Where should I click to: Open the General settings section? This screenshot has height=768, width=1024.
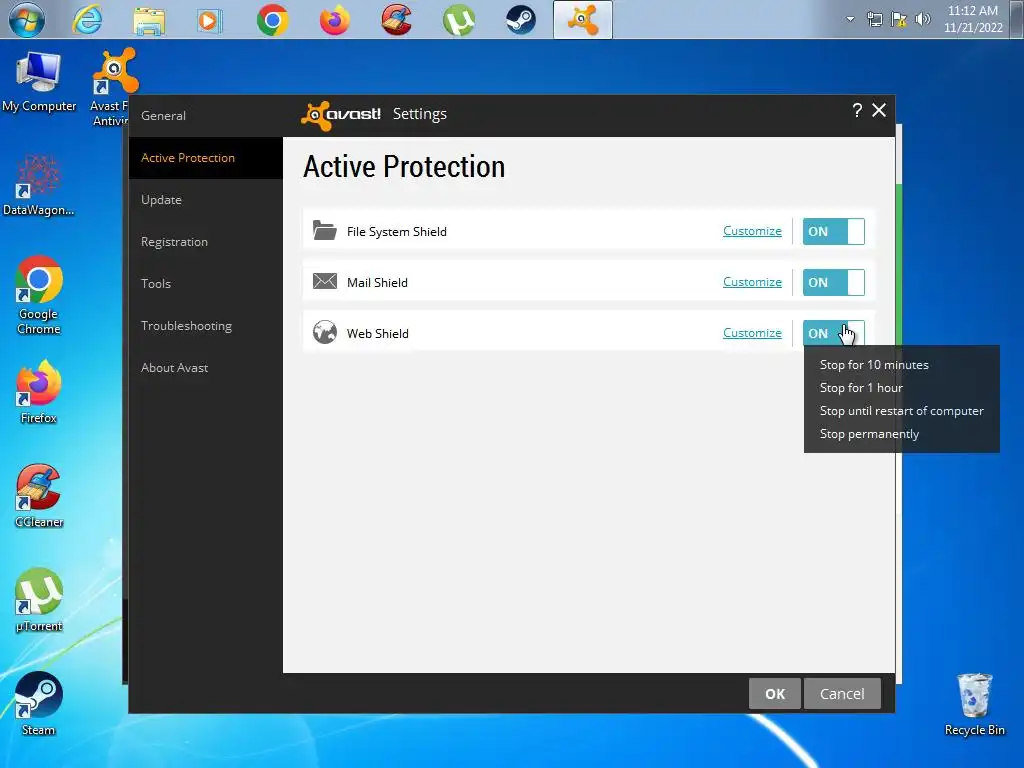coord(205,116)
